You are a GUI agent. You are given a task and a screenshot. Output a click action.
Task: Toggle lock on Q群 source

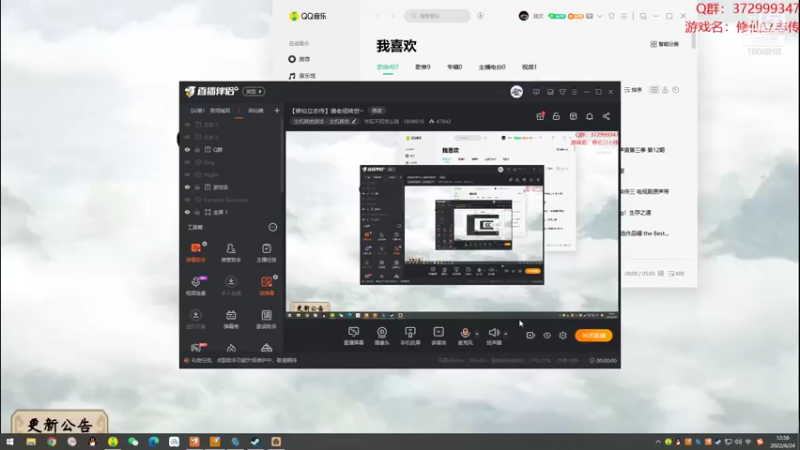click(x=197, y=149)
